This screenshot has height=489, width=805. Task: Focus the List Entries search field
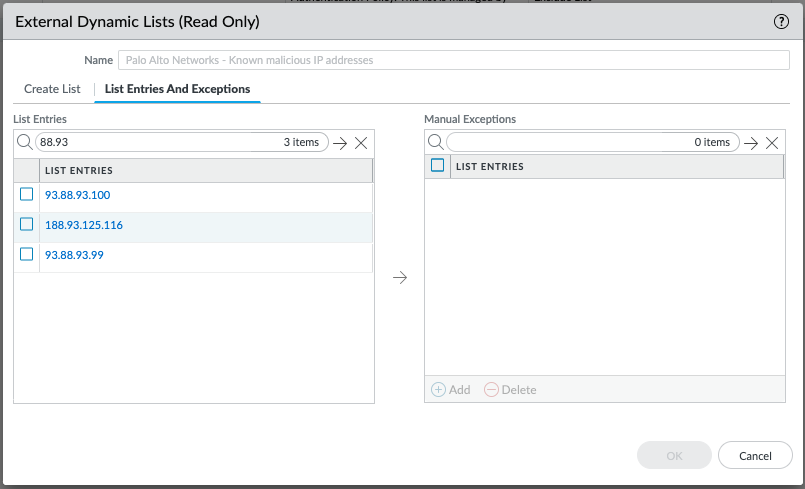[x=155, y=143]
